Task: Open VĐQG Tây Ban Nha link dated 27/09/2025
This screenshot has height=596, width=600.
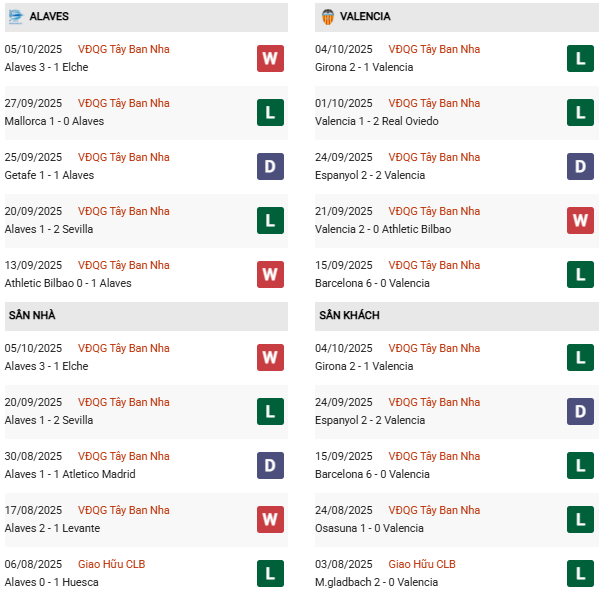Action: click(124, 103)
